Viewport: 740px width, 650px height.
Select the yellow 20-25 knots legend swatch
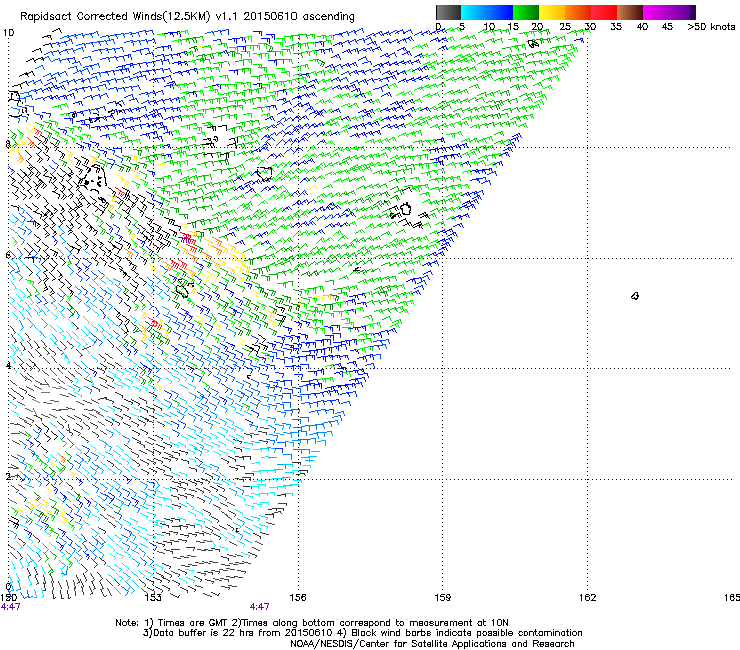(551, 12)
